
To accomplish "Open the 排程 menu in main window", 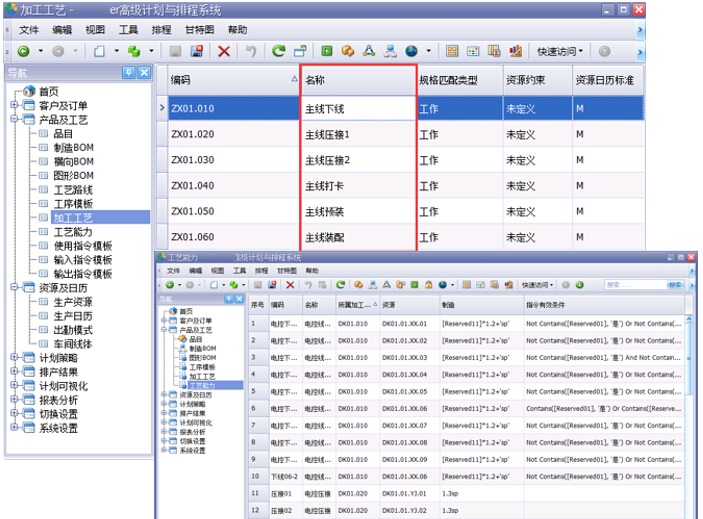I will pyautogui.click(x=161, y=30).
